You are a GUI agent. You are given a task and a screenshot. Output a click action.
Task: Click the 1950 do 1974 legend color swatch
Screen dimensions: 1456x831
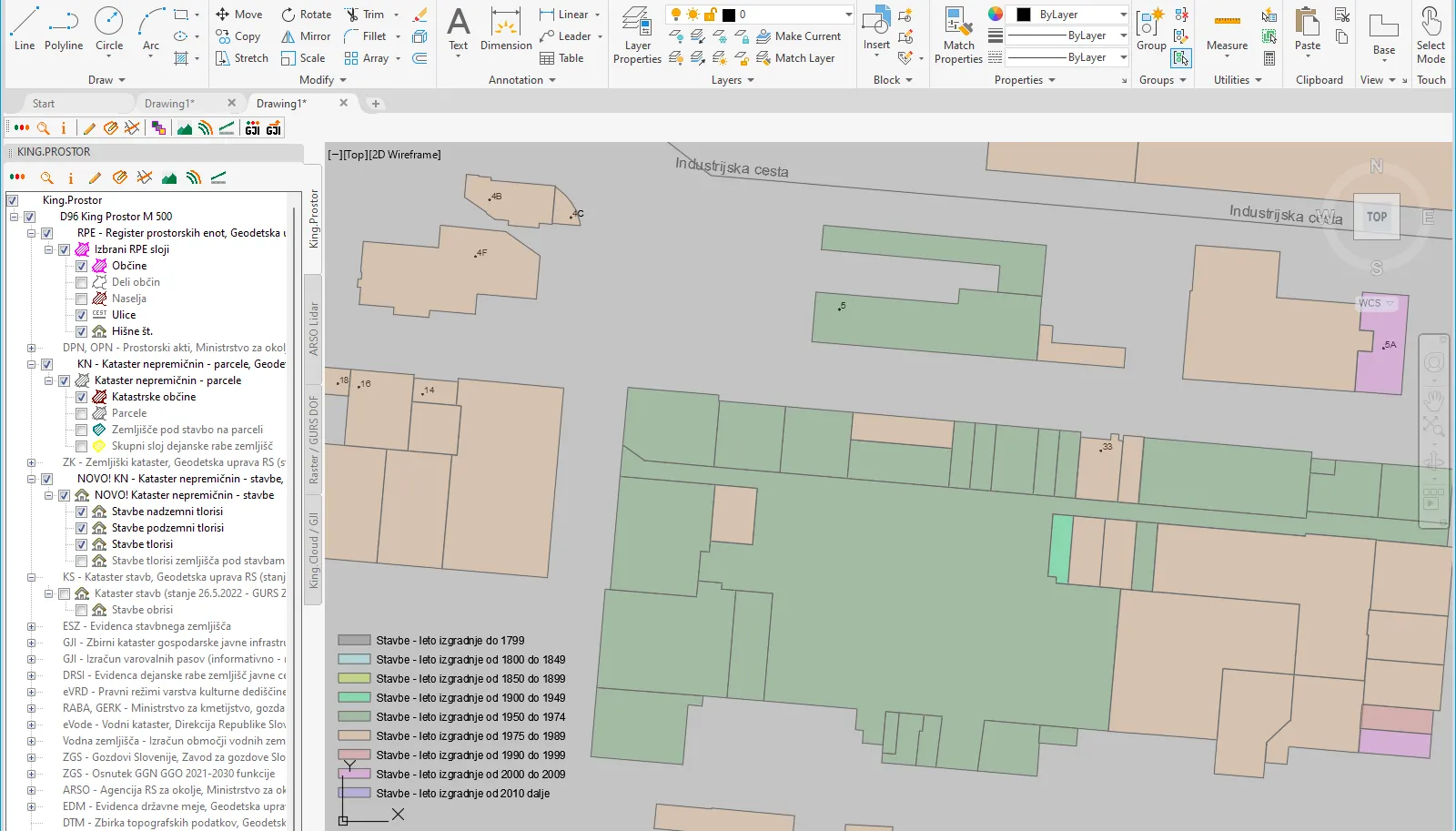tap(354, 716)
